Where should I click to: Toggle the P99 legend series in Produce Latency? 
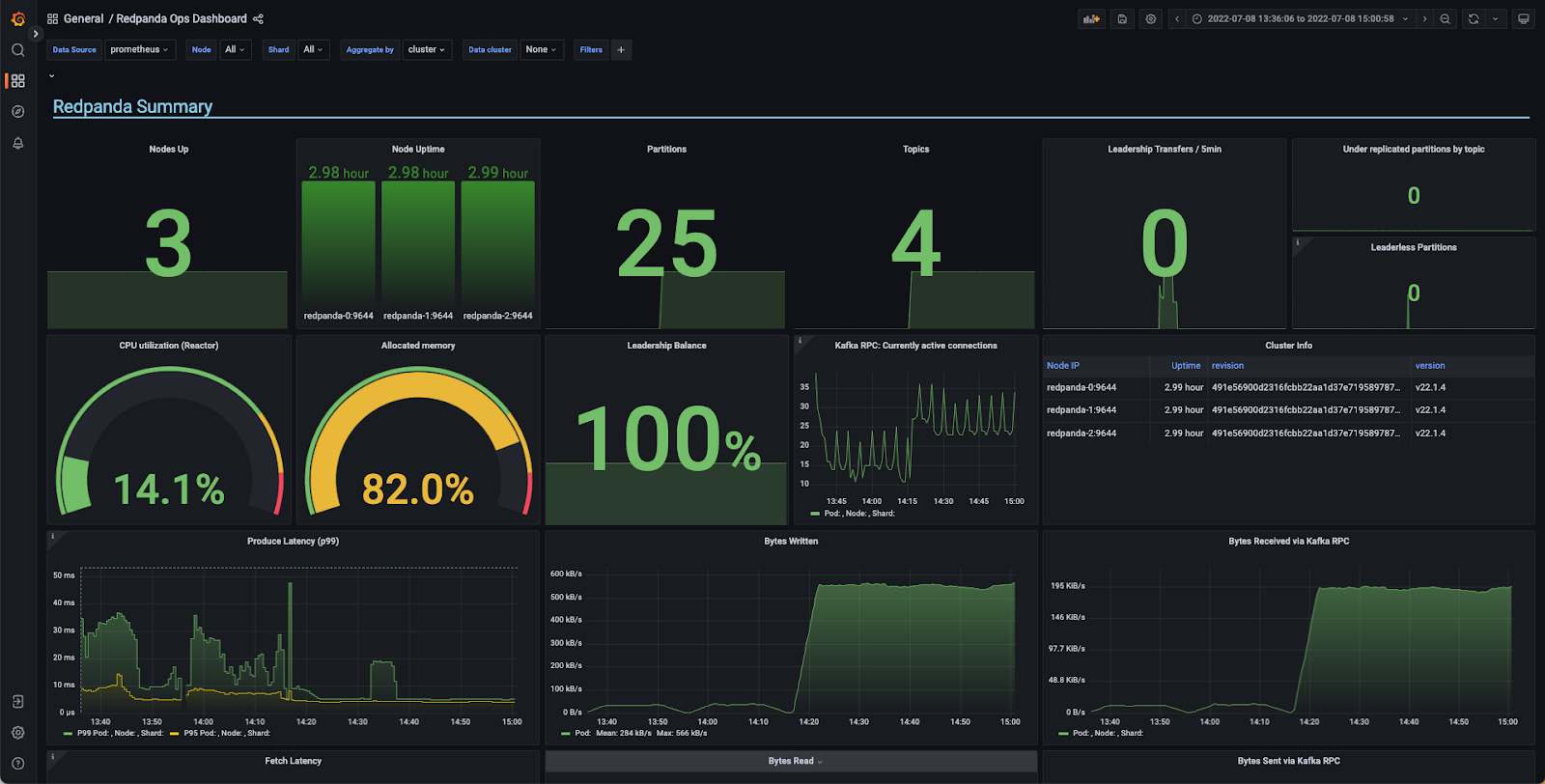point(113,733)
